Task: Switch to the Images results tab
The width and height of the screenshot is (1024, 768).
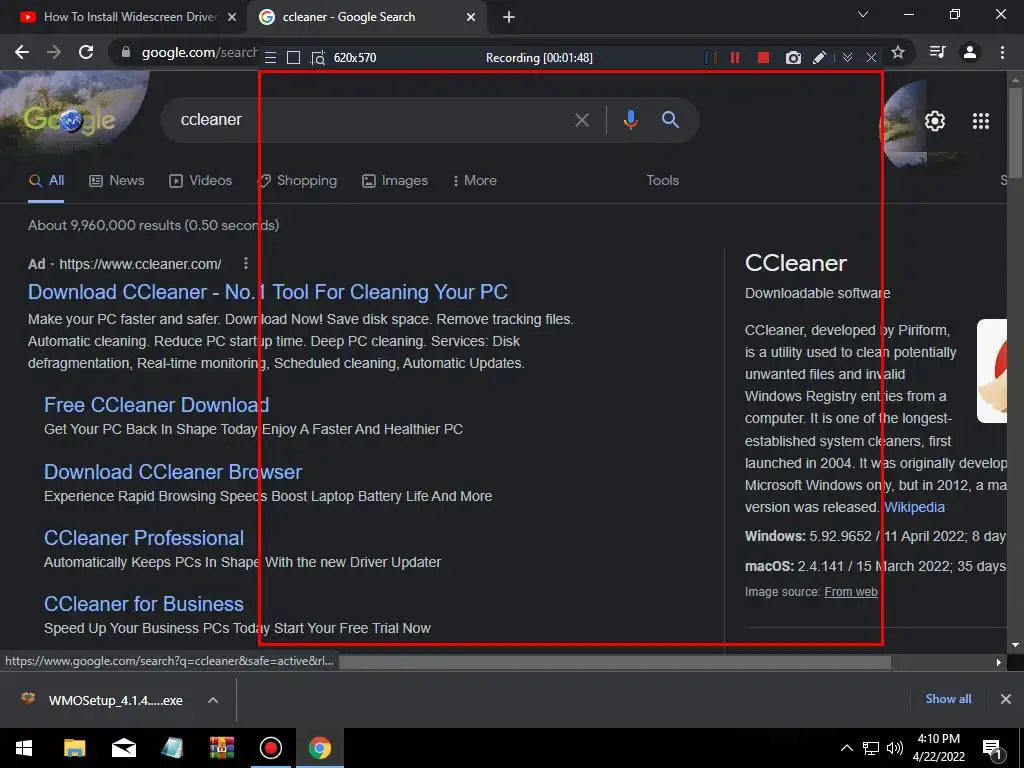Action: coord(395,181)
